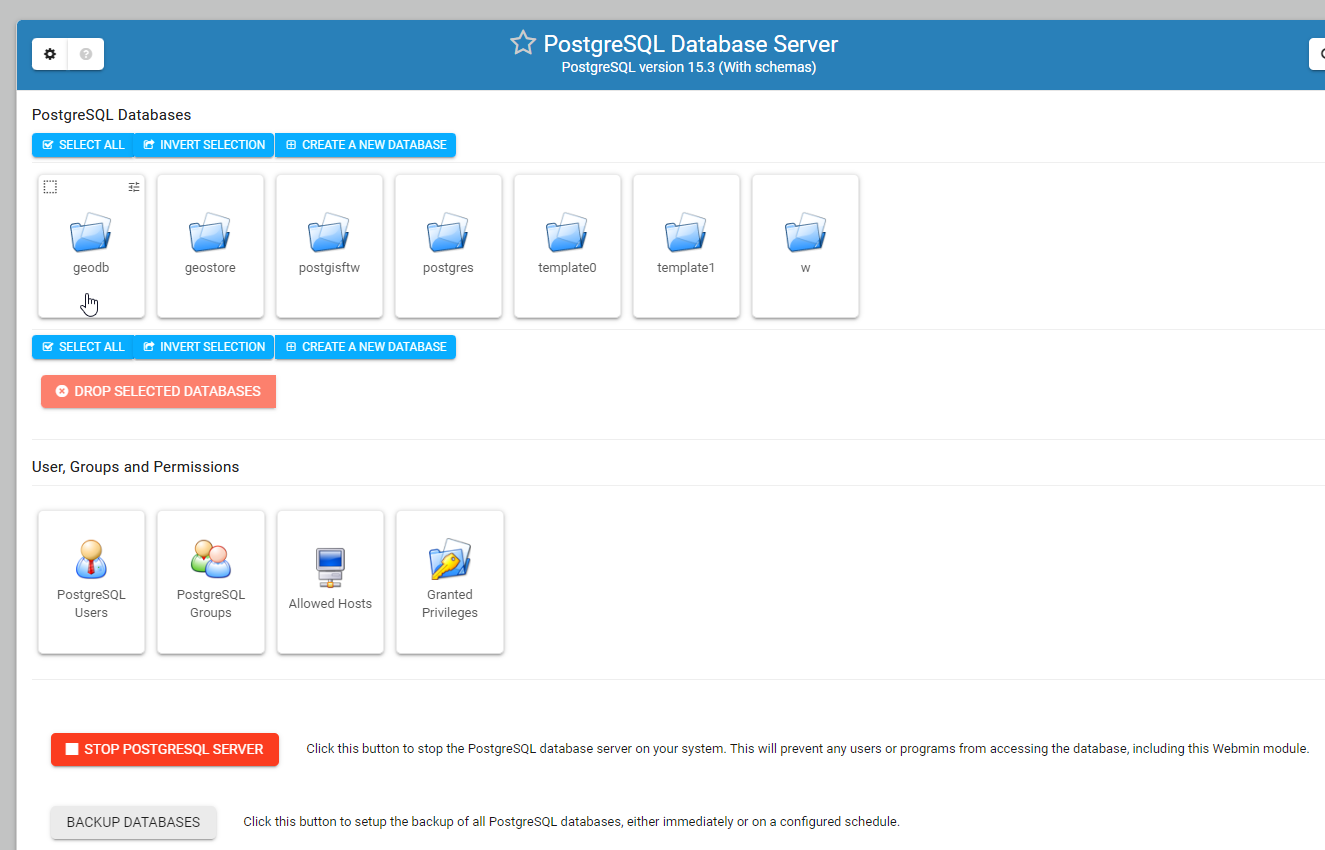This screenshot has width=1325, height=850.
Task: Open the w database icon
Action: [x=805, y=233]
